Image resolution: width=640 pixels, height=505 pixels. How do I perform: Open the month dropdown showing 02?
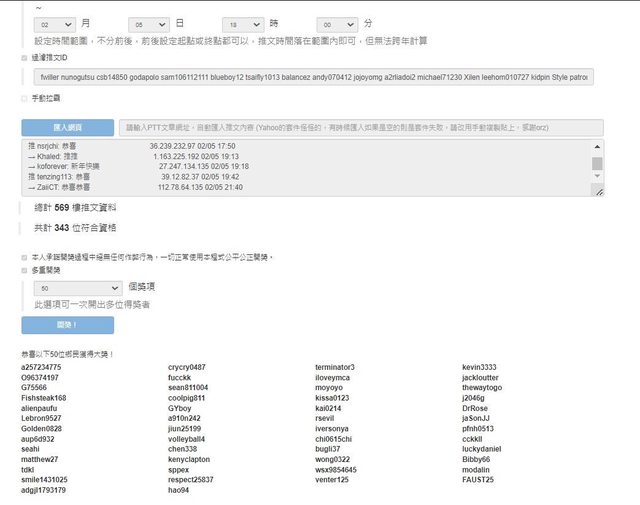(55, 24)
